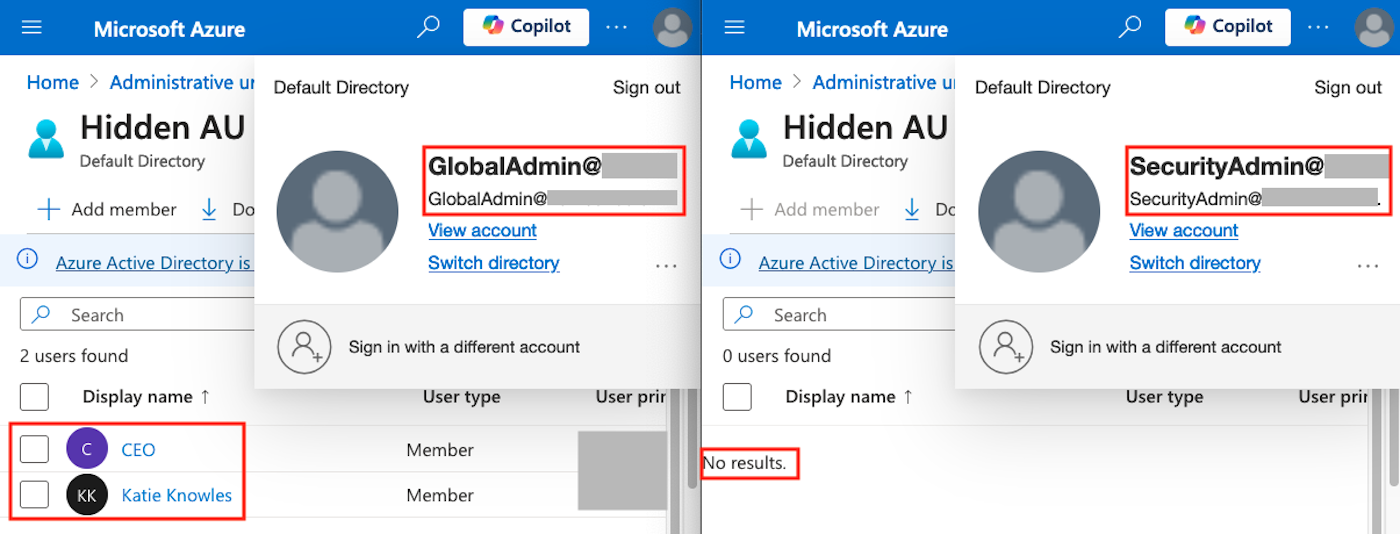The width and height of the screenshot is (1400, 534).
Task: Focus Search field in left window
Action: tap(137, 315)
